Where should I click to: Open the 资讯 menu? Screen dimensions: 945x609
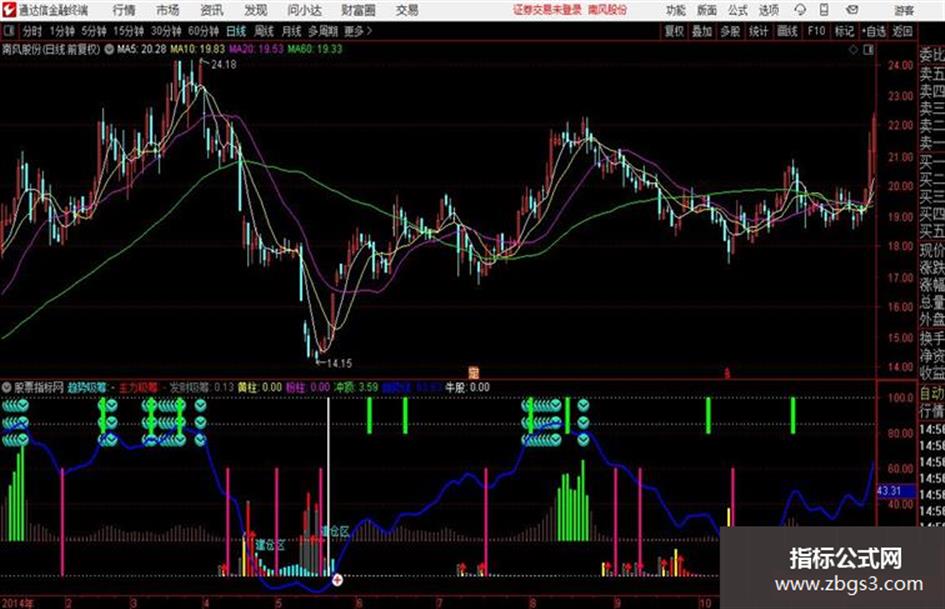click(x=212, y=10)
